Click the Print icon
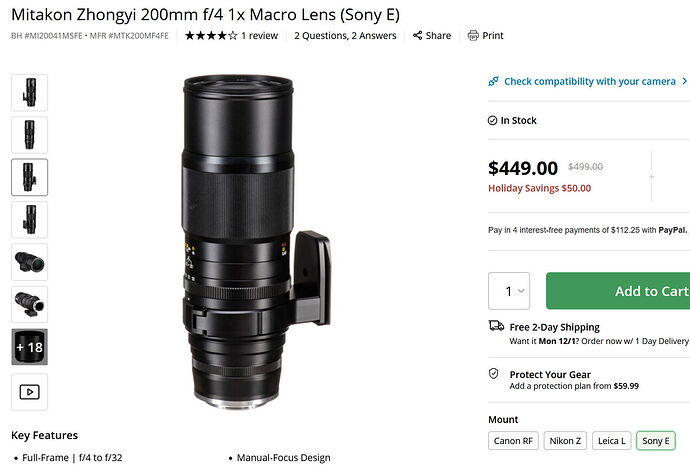690x465 pixels. click(473, 36)
